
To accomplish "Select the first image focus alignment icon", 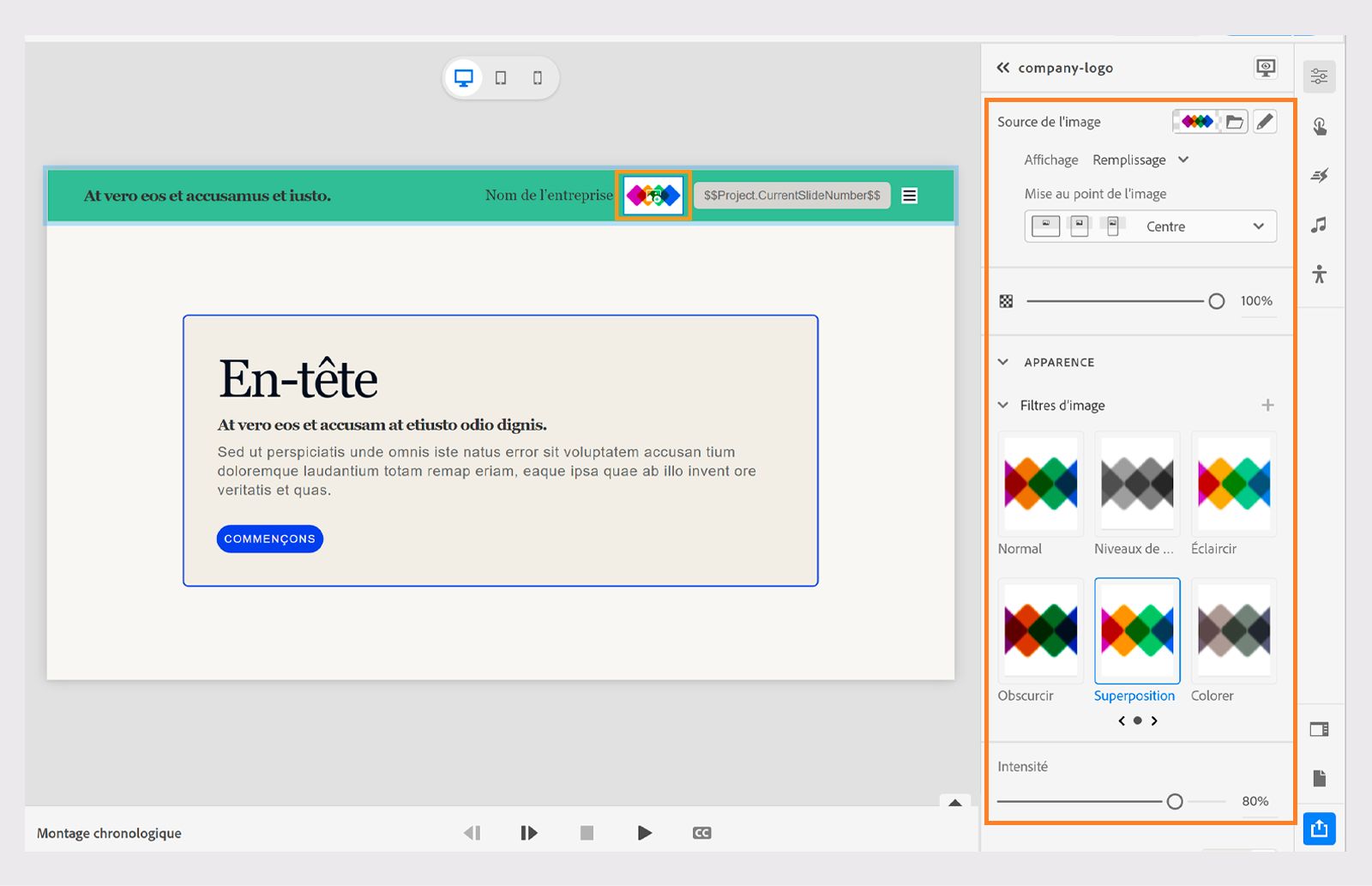I will [1045, 226].
